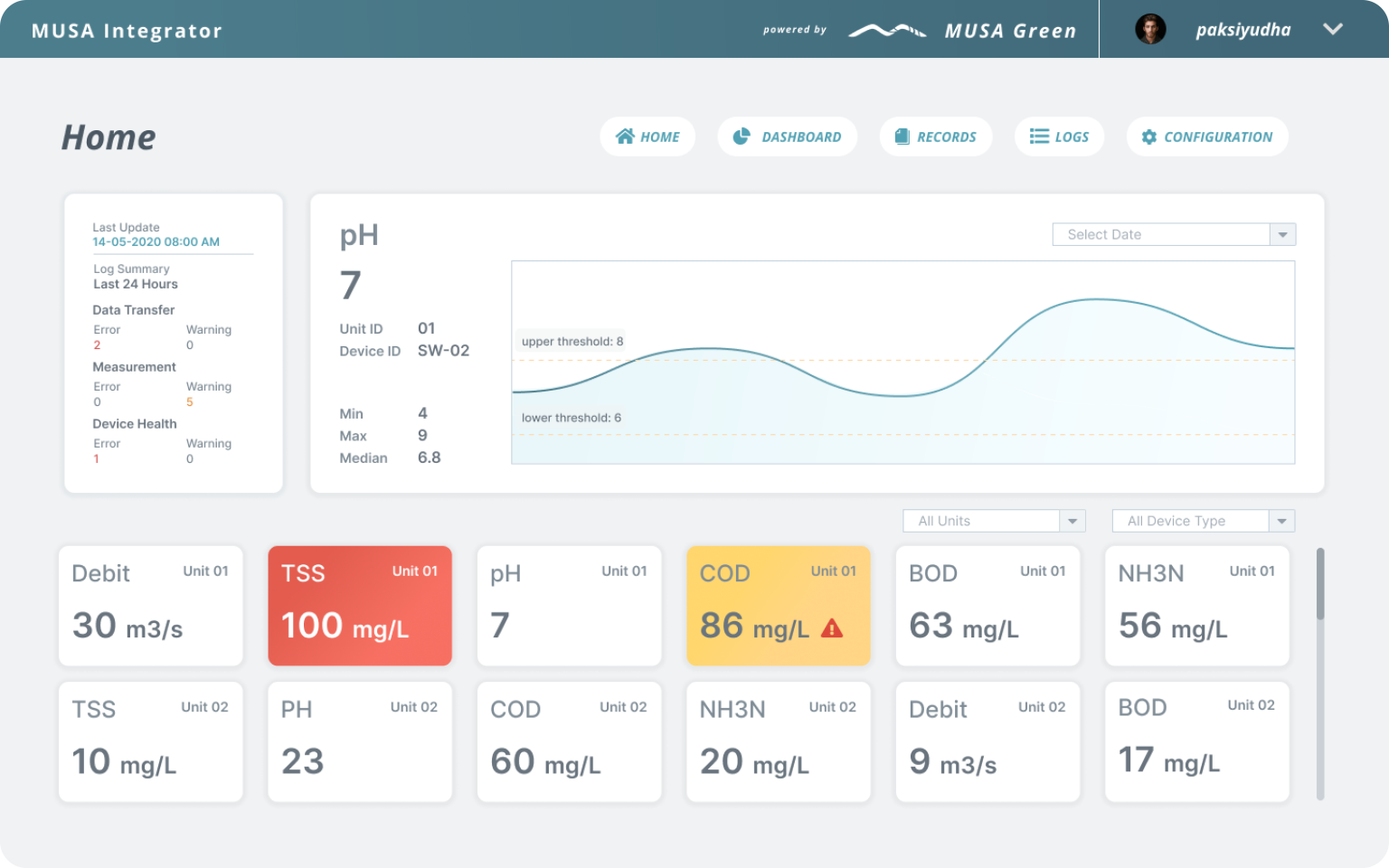1389x868 pixels.
Task: Open the All Device Type dropdown
Action: [1204, 521]
